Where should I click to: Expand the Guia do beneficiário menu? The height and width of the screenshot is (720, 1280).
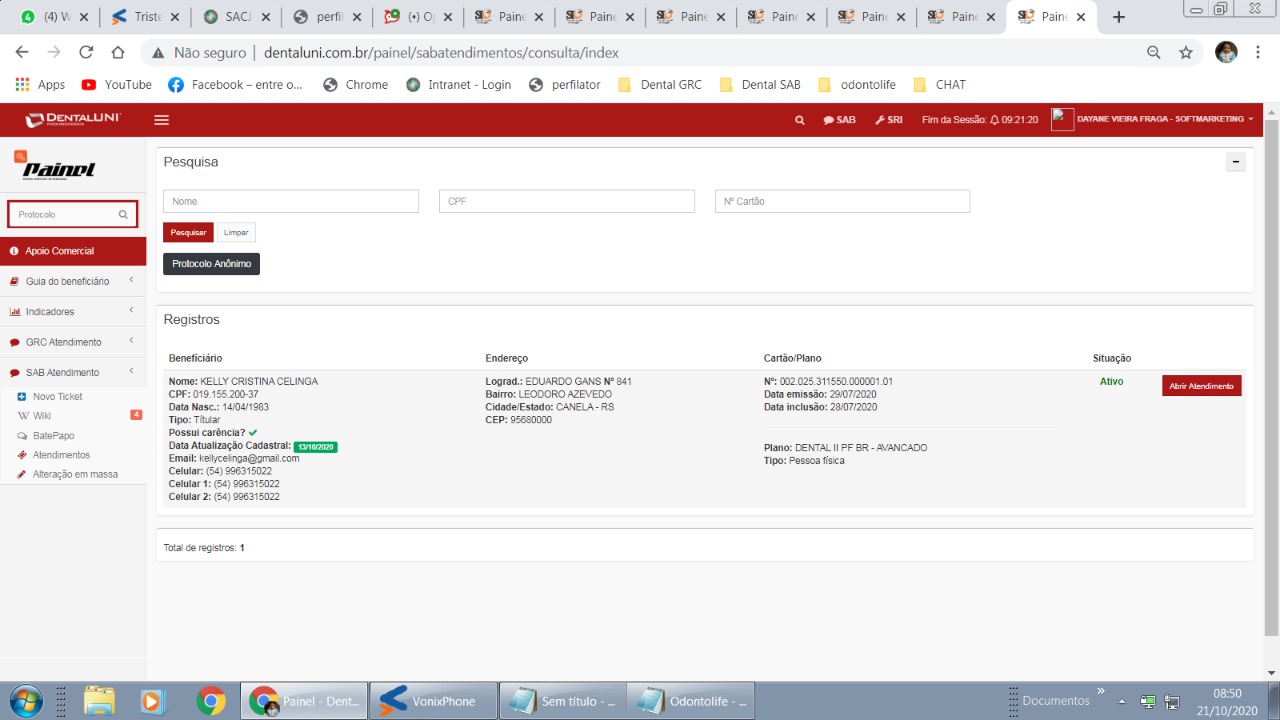73,282
